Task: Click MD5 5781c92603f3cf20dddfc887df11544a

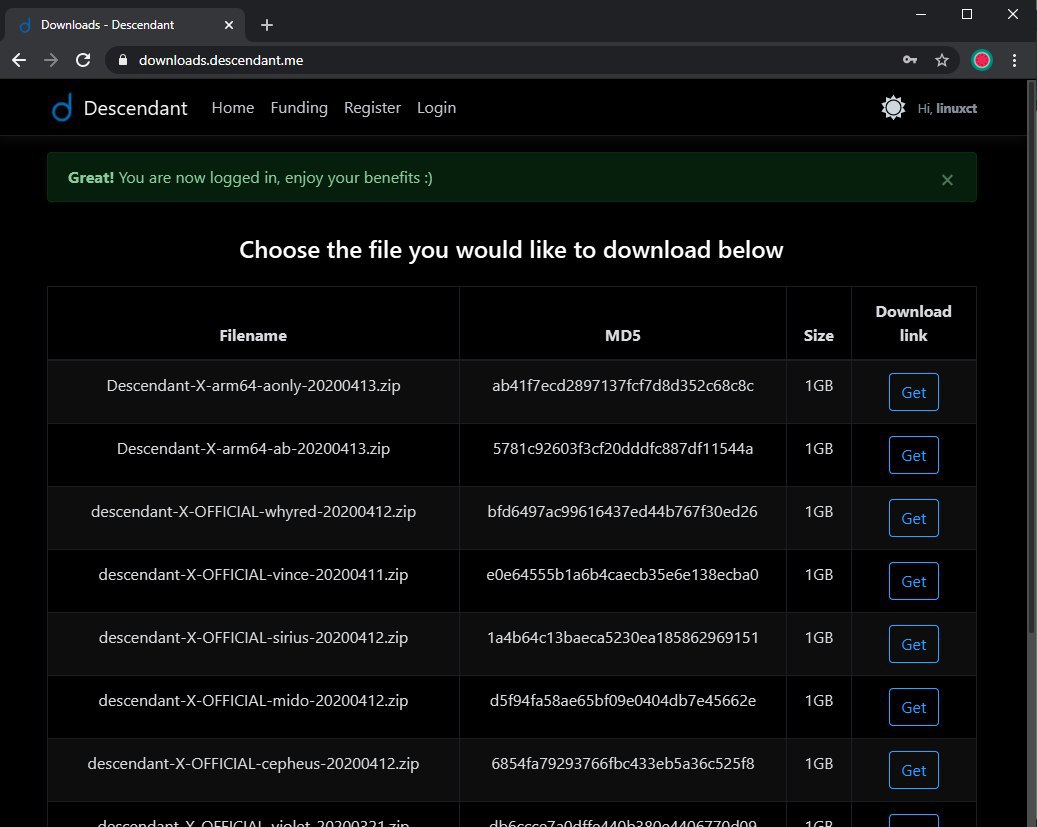Action: (622, 449)
